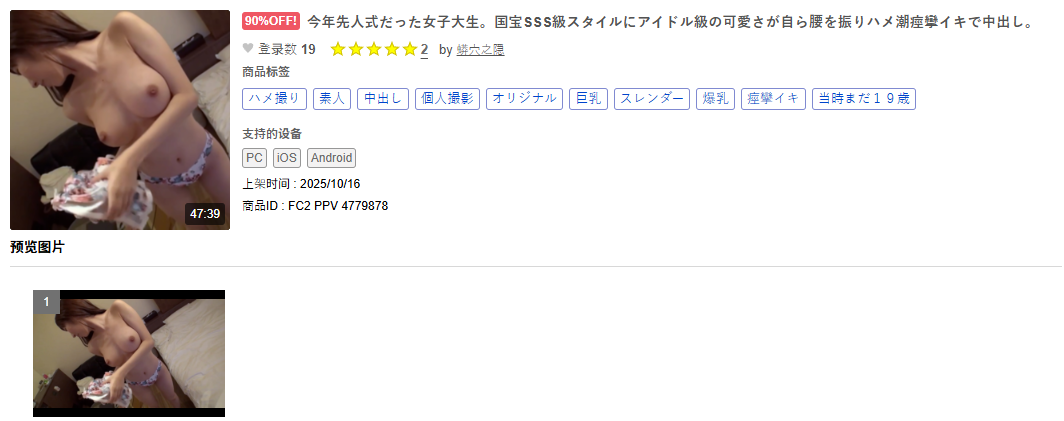Viewport: 1064px width, 421px height.
Task: Choose the "個人撮影" tag
Action: (447, 98)
